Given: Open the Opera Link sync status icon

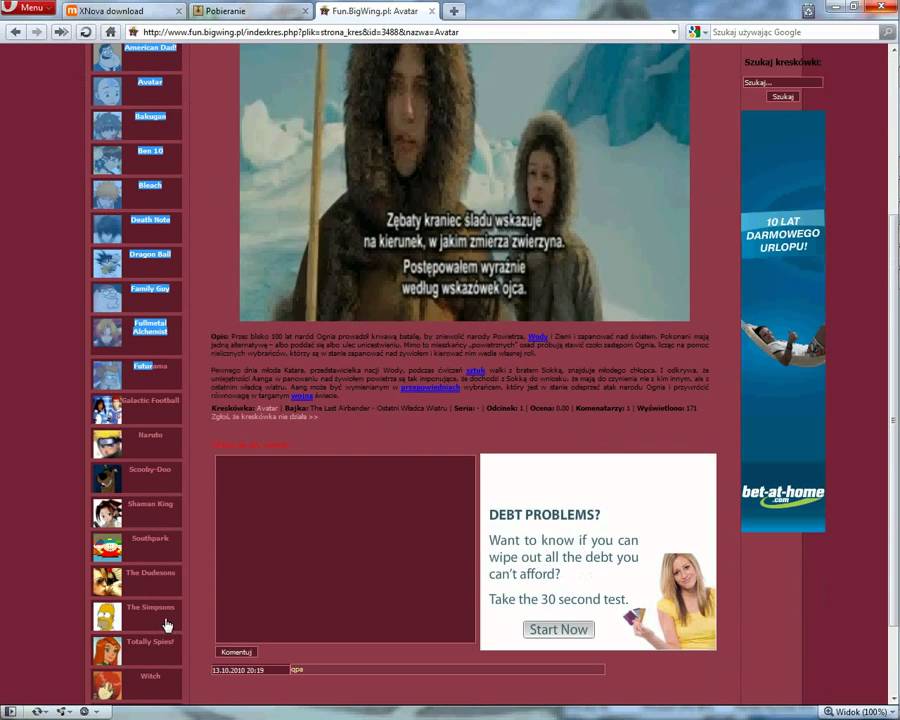Looking at the screenshot, I should [39, 712].
